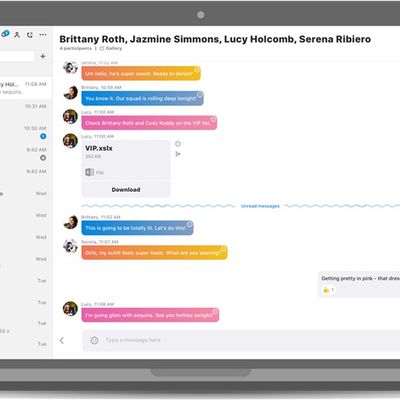Click the blue 'This is going to be totally lit' bubble

(137, 228)
